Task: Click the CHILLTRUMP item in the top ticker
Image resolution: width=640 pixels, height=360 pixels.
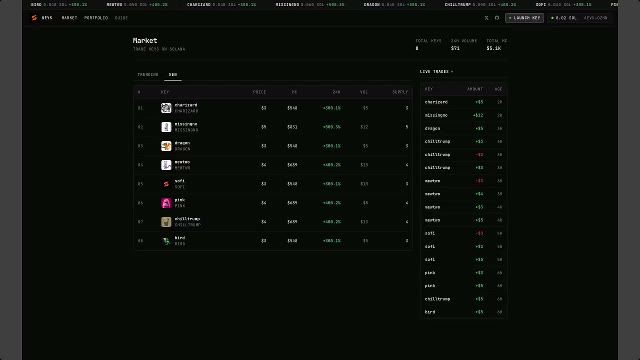Action: coord(480,4)
